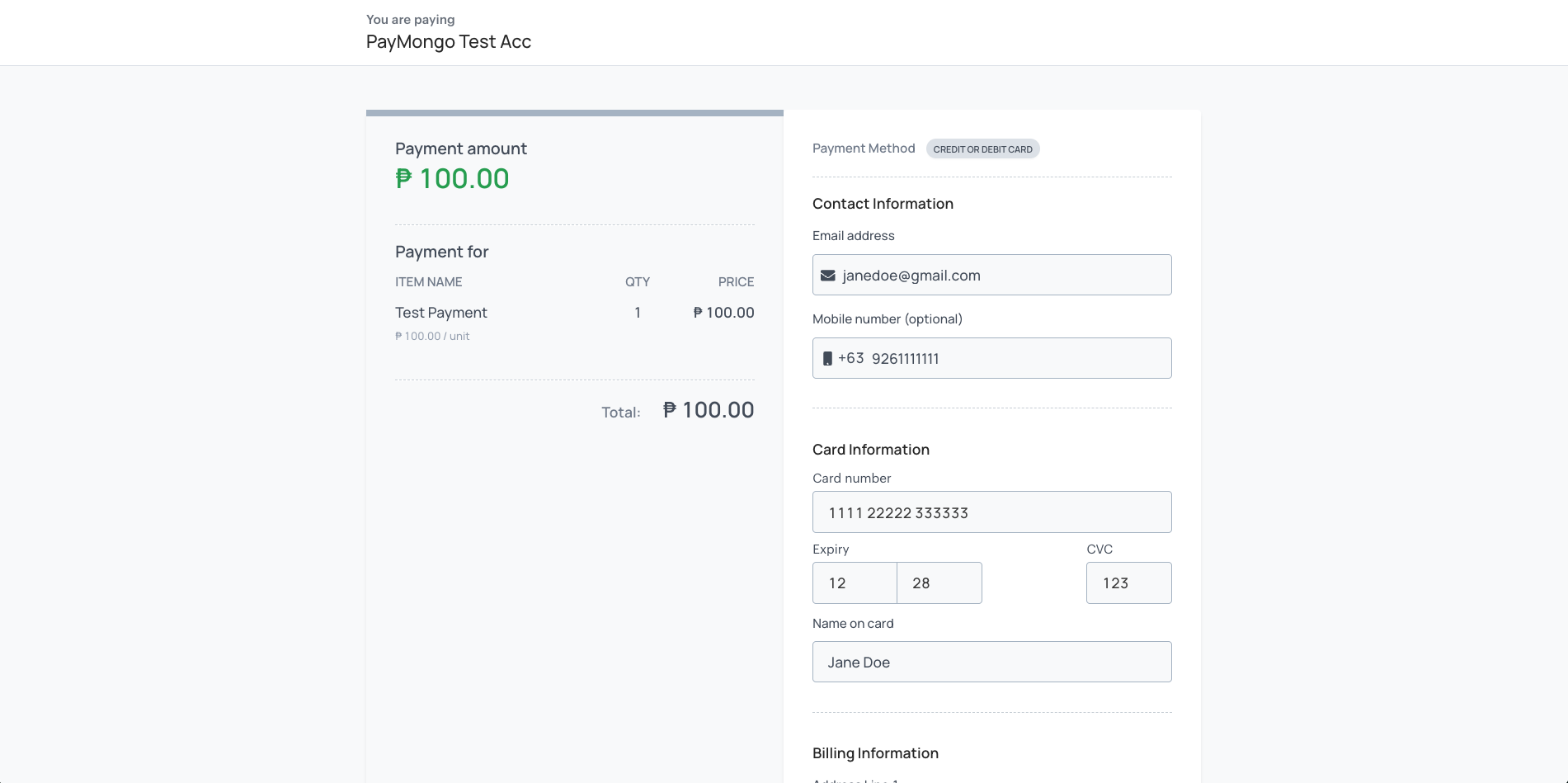Click the Total amount value
Image resolution: width=1568 pixels, height=783 pixels.
(709, 411)
